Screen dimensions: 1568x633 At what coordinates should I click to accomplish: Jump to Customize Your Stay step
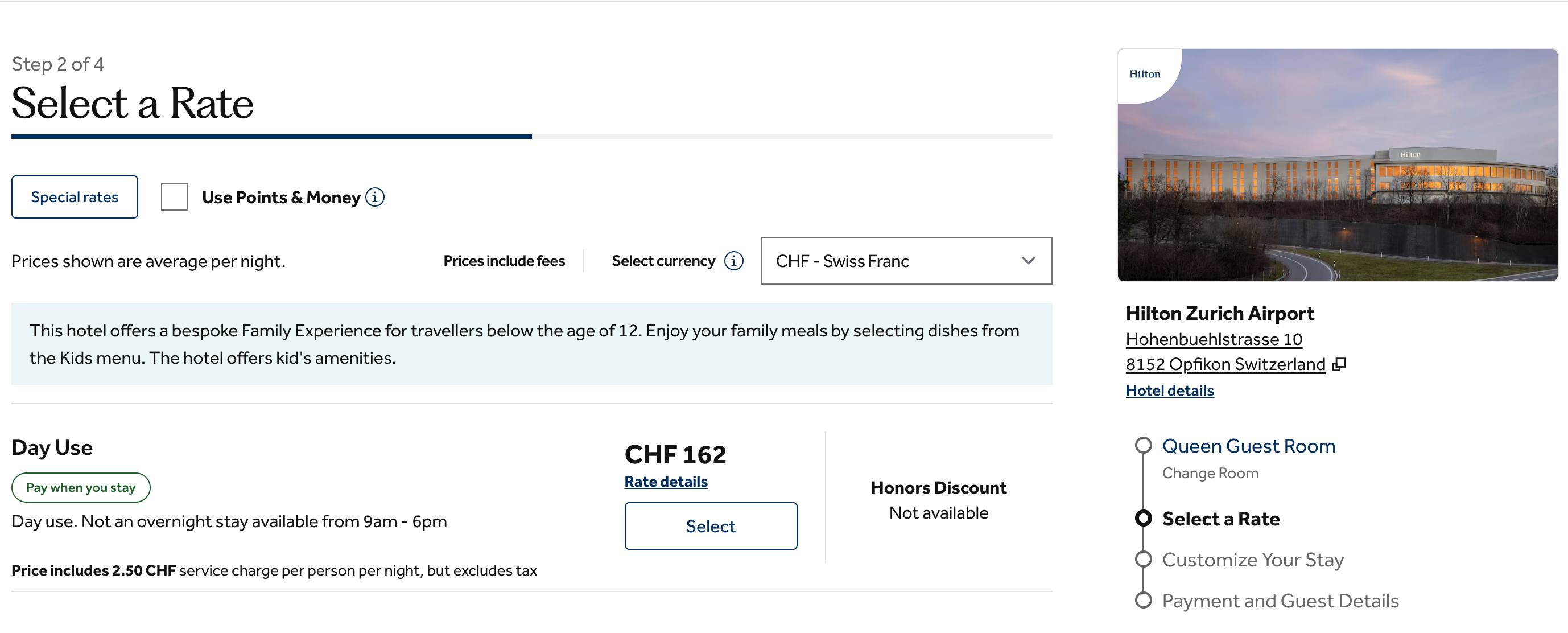[1144, 559]
